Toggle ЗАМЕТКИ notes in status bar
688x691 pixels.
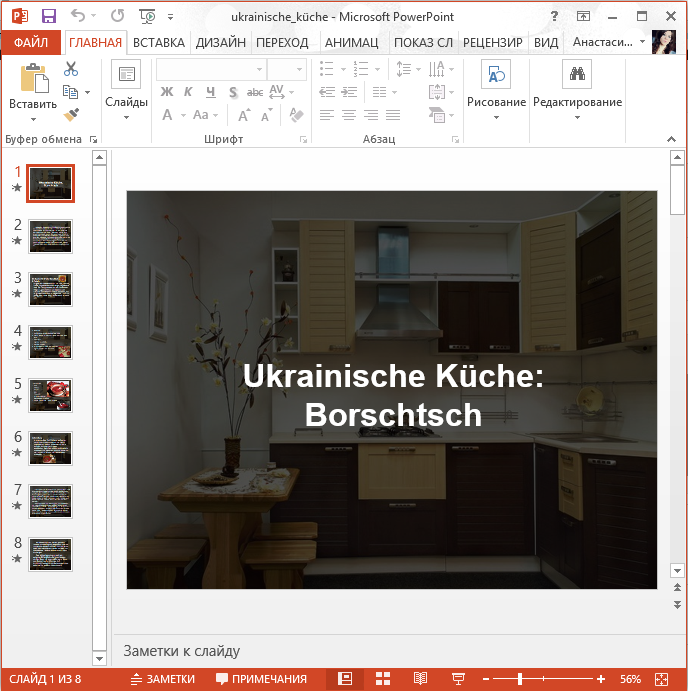[x=163, y=679]
